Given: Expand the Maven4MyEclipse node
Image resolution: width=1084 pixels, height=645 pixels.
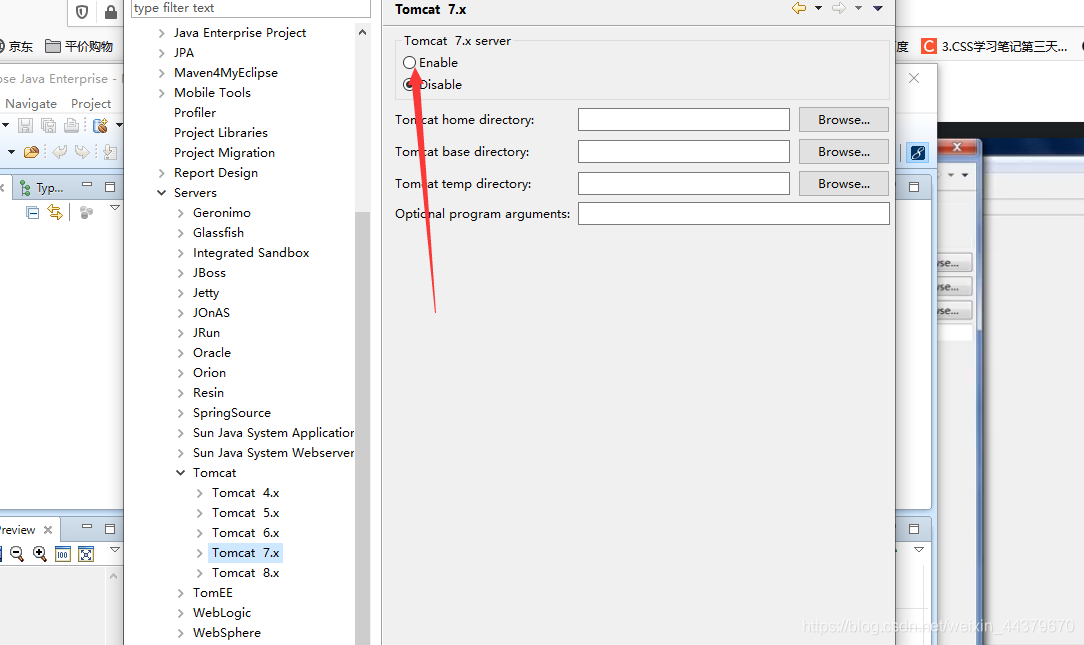Looking at the screenshot, I should 161,73.
